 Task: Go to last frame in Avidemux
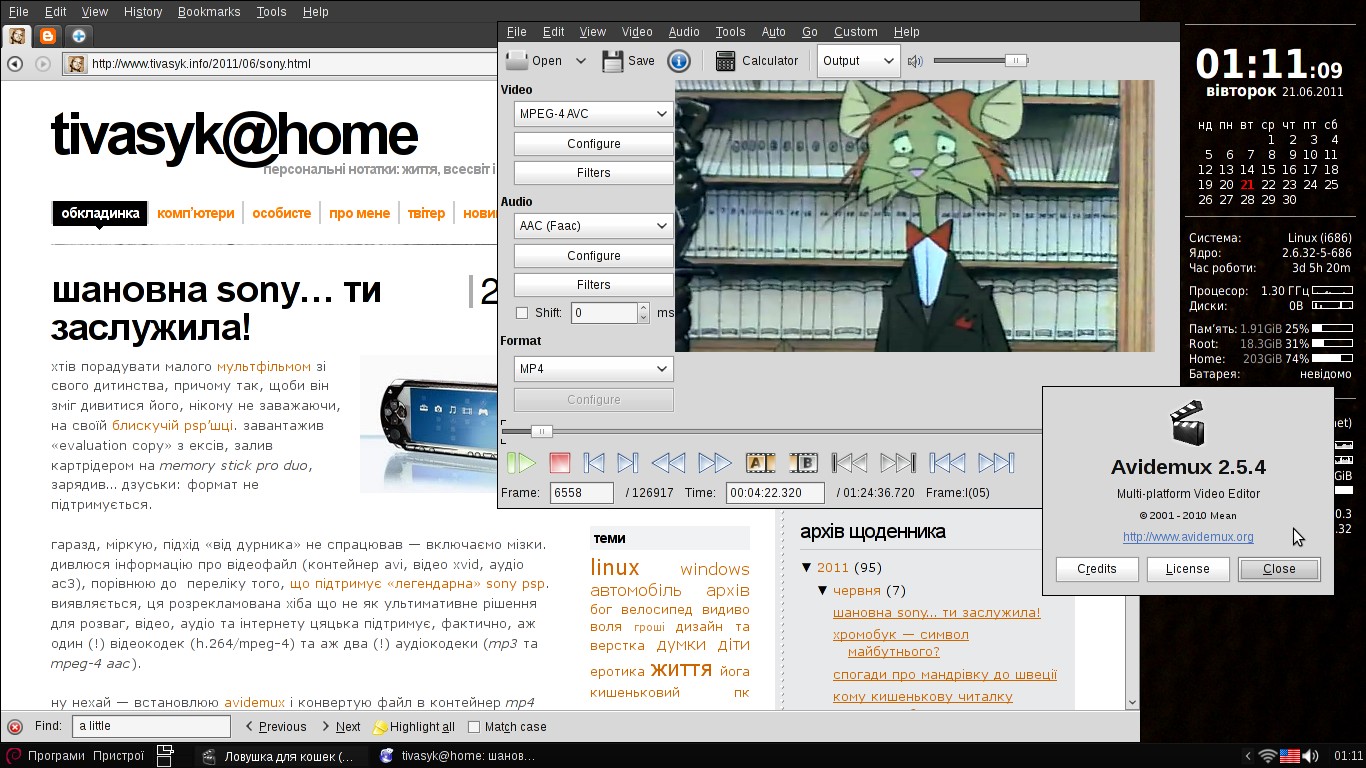click(x=996, y=463)
